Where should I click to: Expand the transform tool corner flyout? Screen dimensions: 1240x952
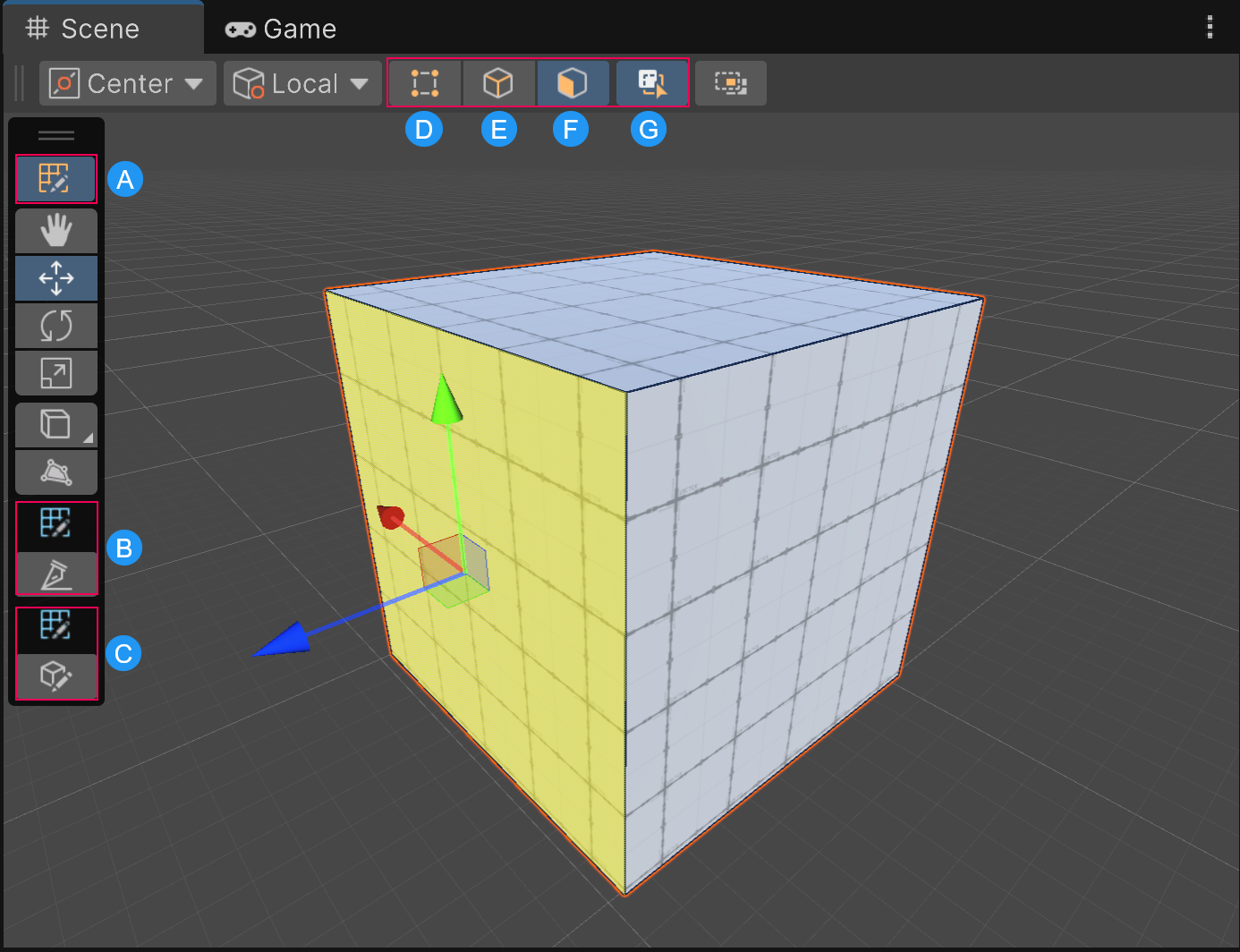(x=92, y=438)
